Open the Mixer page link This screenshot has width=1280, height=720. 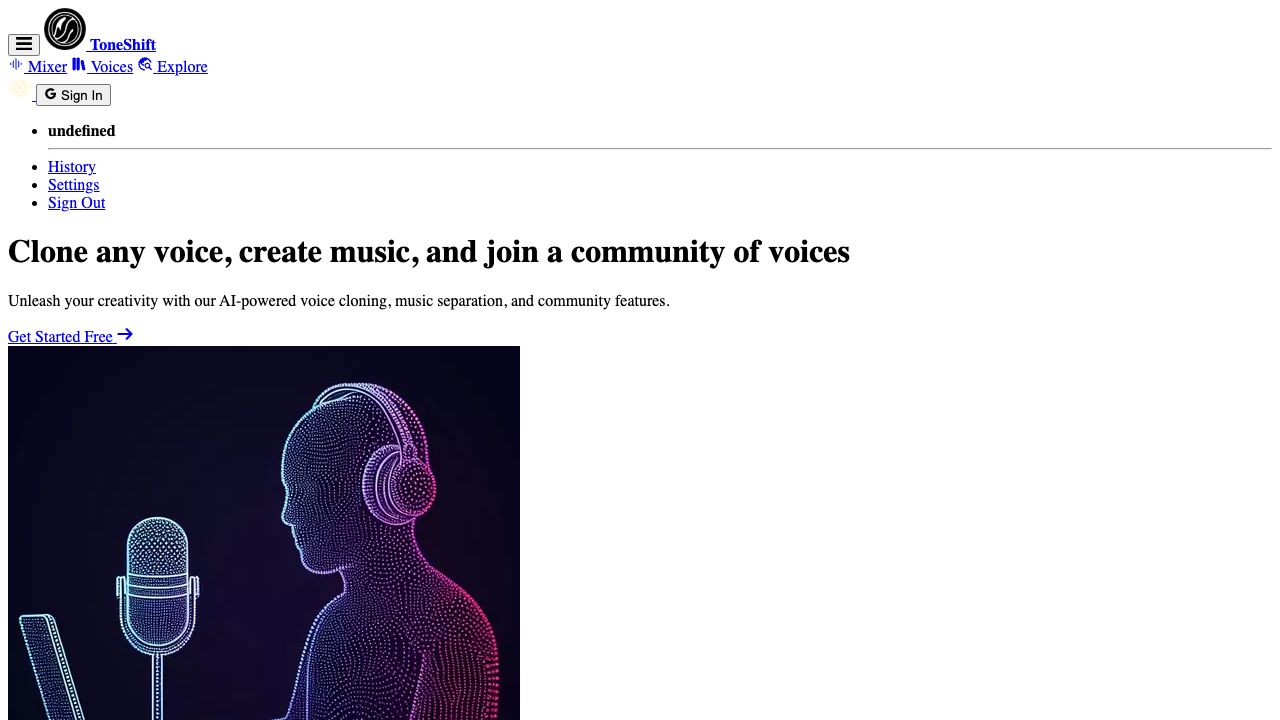click(x=47, y=67)
